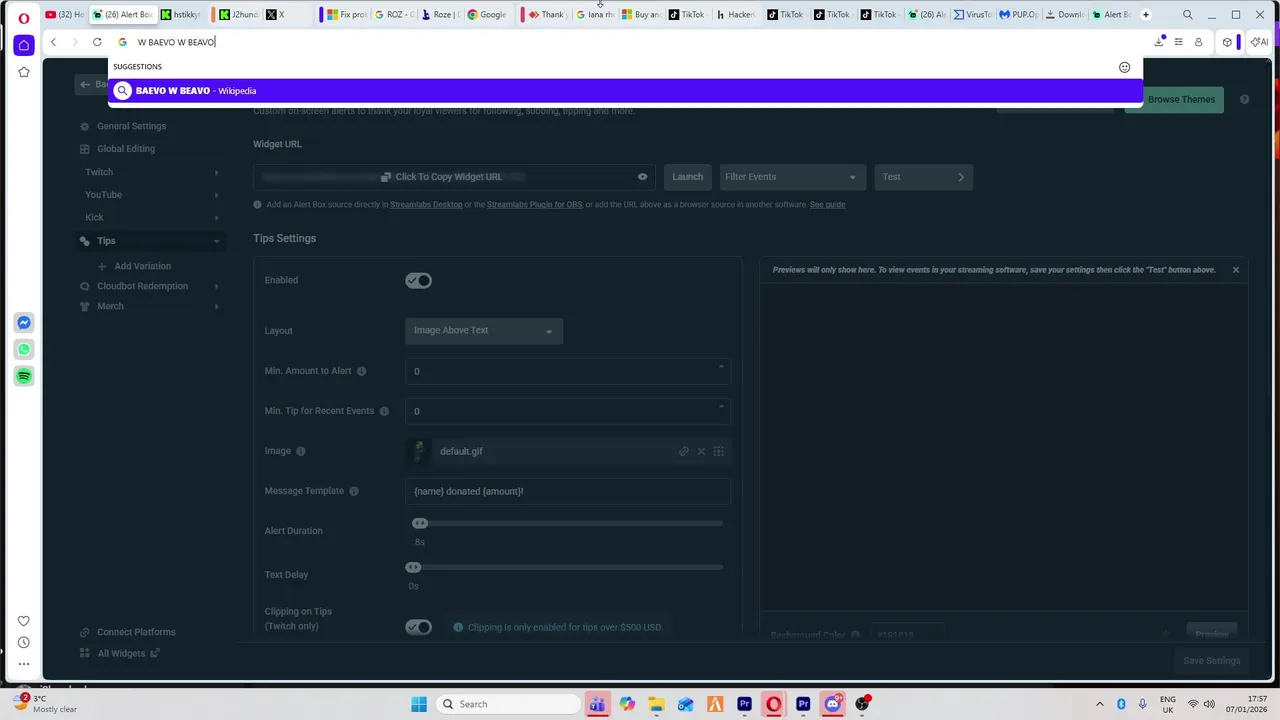Remove default.gif with the X icon
The image size is (1280, 720).
(x=701, y=451)
